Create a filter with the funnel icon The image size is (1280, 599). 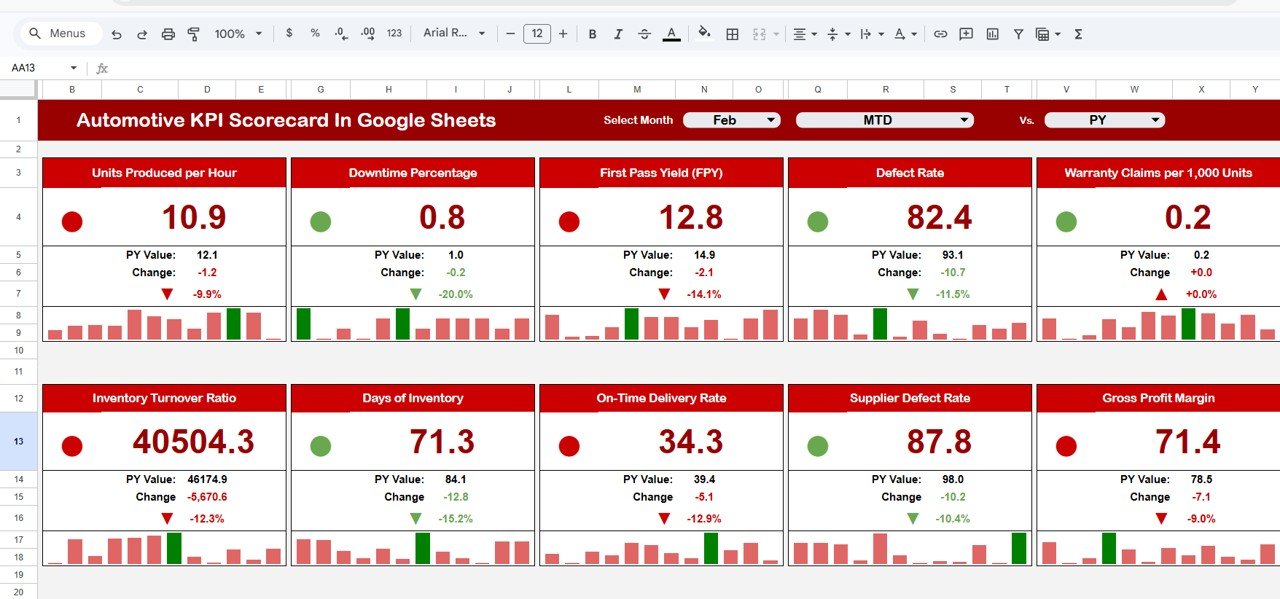[1018, 34]
